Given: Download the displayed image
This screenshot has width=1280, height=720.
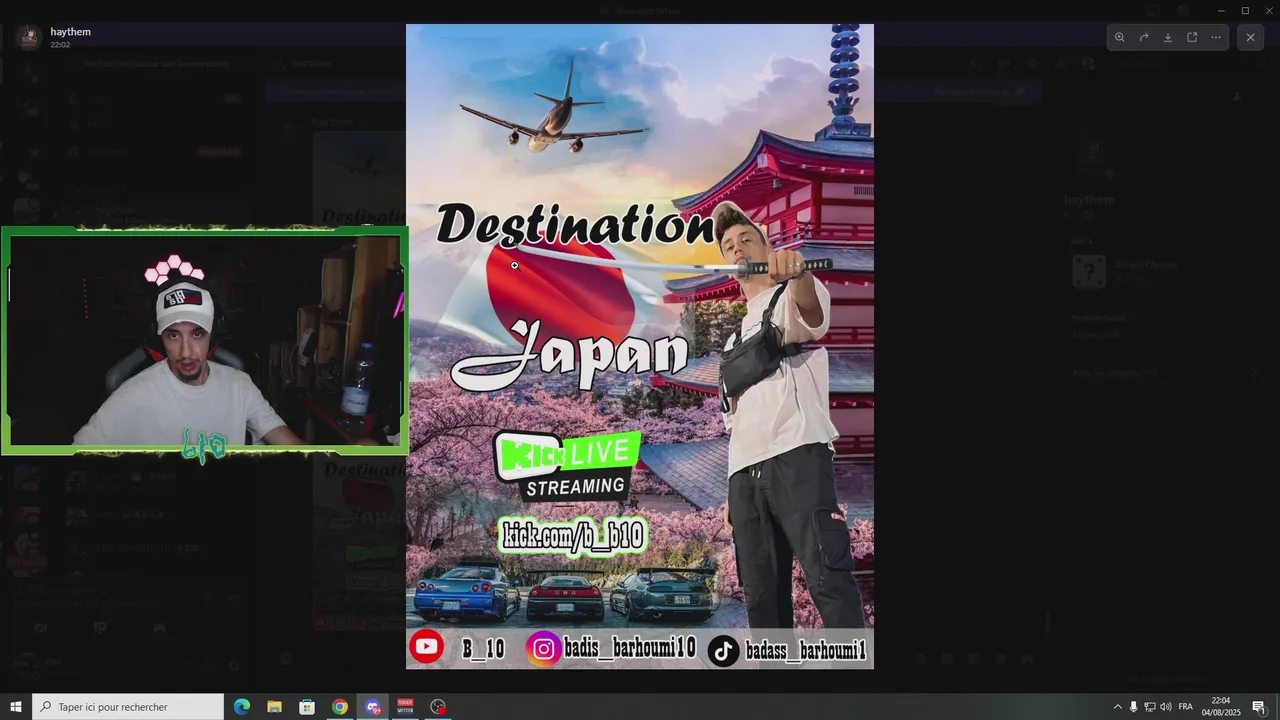Looking at the screenshot, I should click(x=1168, y=37).
